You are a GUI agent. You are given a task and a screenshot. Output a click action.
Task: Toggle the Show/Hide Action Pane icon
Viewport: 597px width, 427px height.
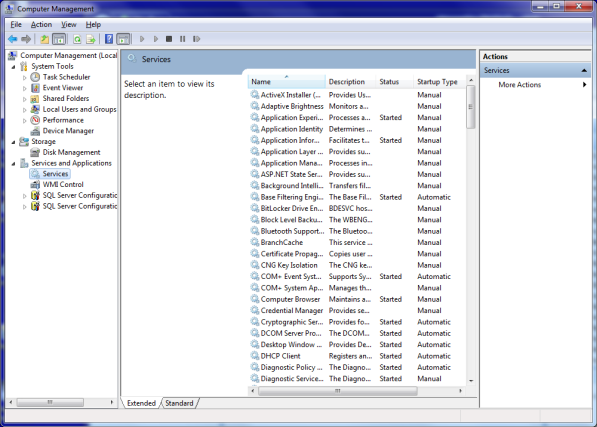(123, 39)
